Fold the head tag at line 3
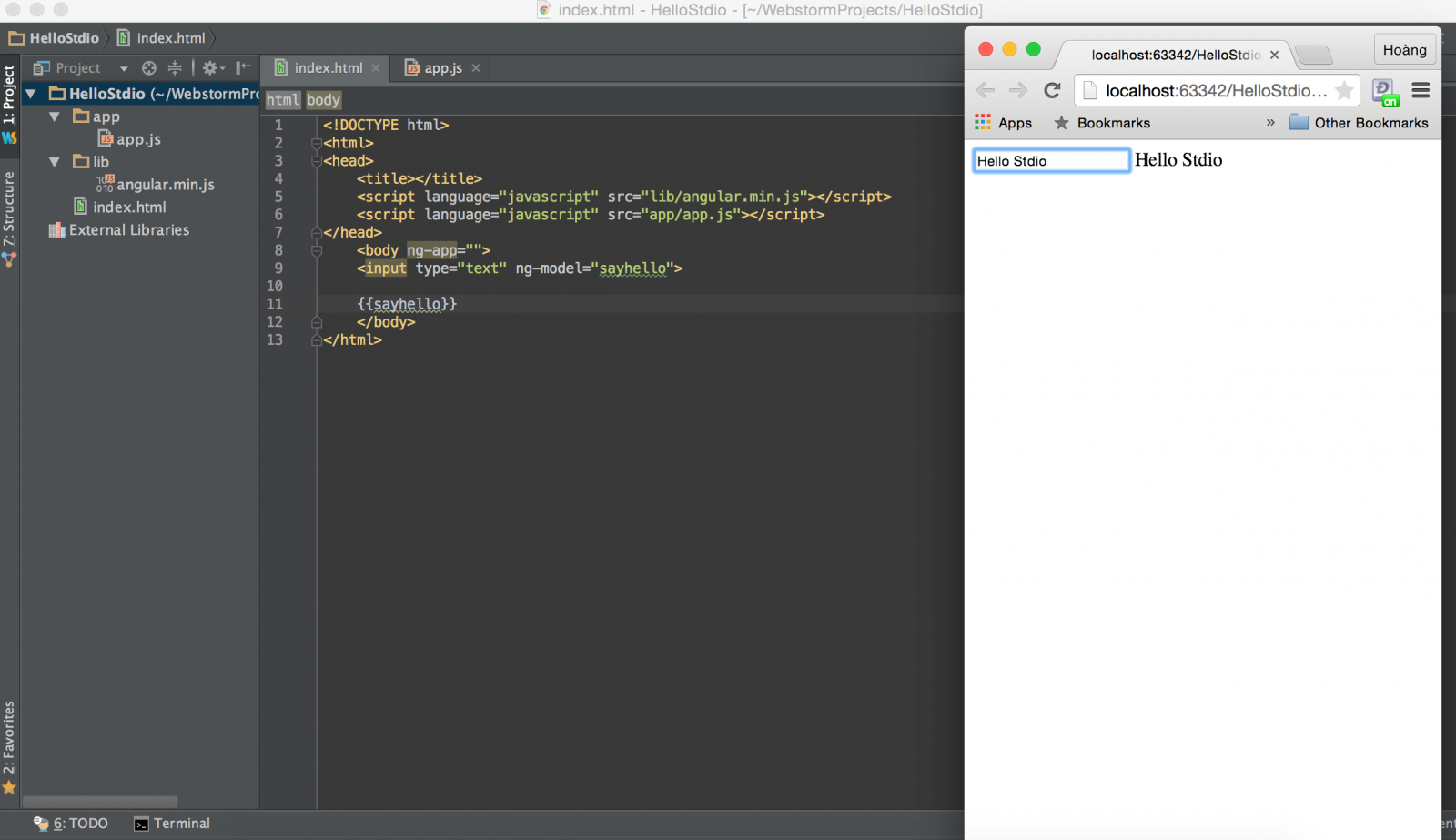Screen dimensions: 1456x840 [317, 161]
